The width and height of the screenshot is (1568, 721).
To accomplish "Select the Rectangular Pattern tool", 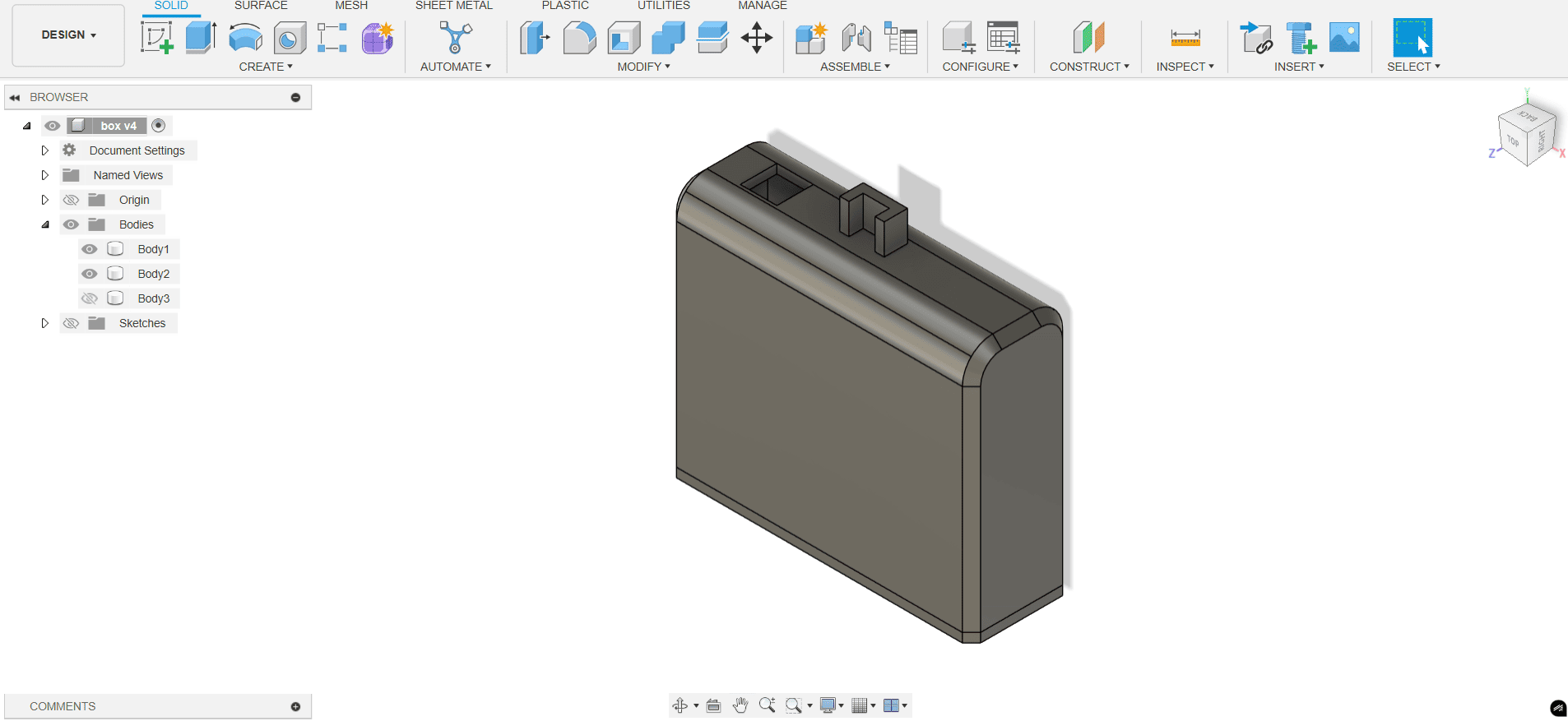I will [x=332, y=38].
